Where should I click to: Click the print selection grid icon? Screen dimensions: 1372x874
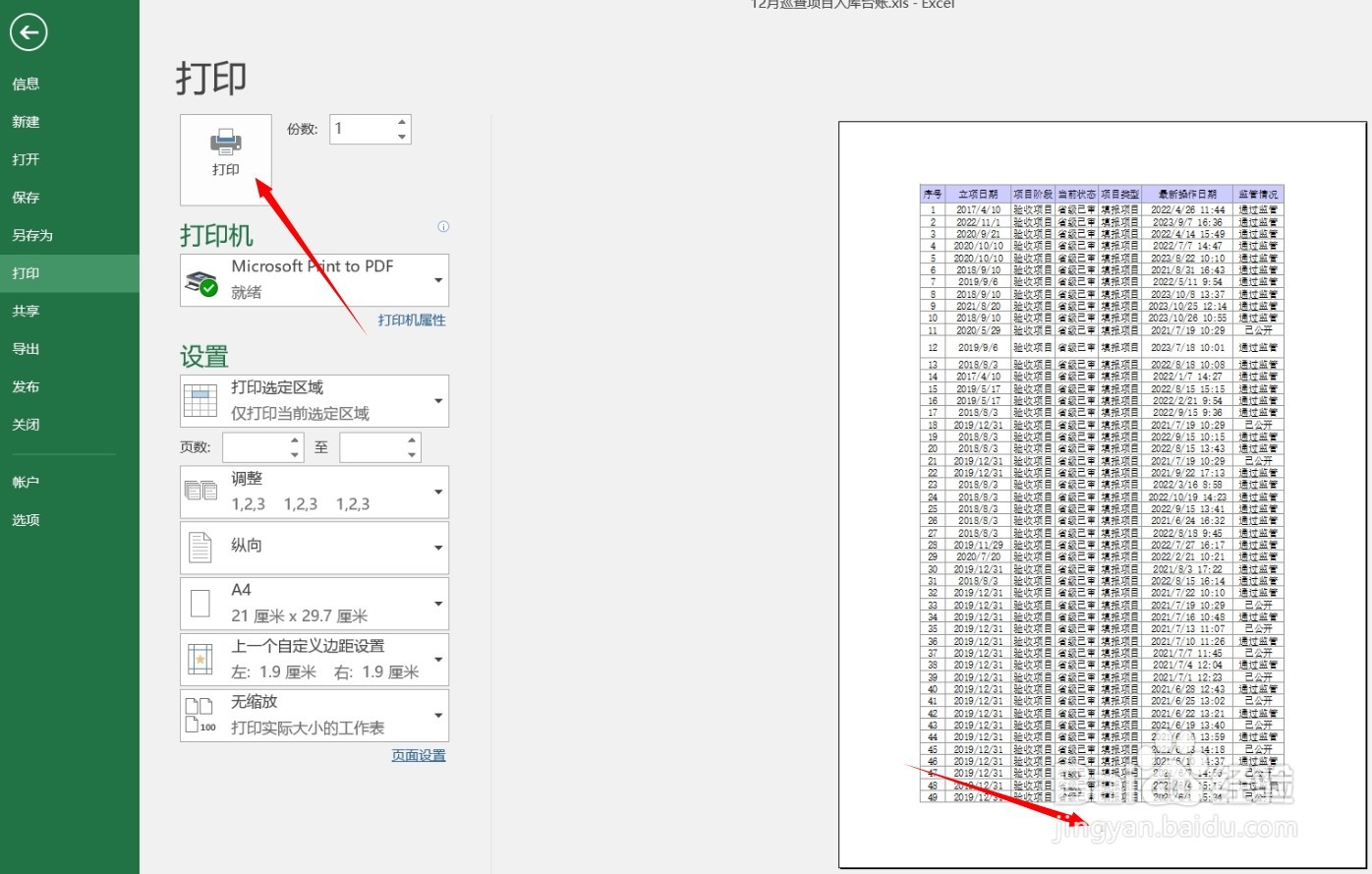pyautogui.click(x=200, y=401)
